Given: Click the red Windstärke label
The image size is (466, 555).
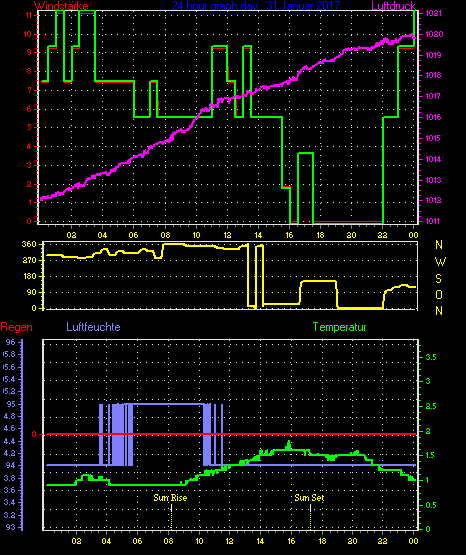Looking at the screenshot, I should [x=61, y=6].
